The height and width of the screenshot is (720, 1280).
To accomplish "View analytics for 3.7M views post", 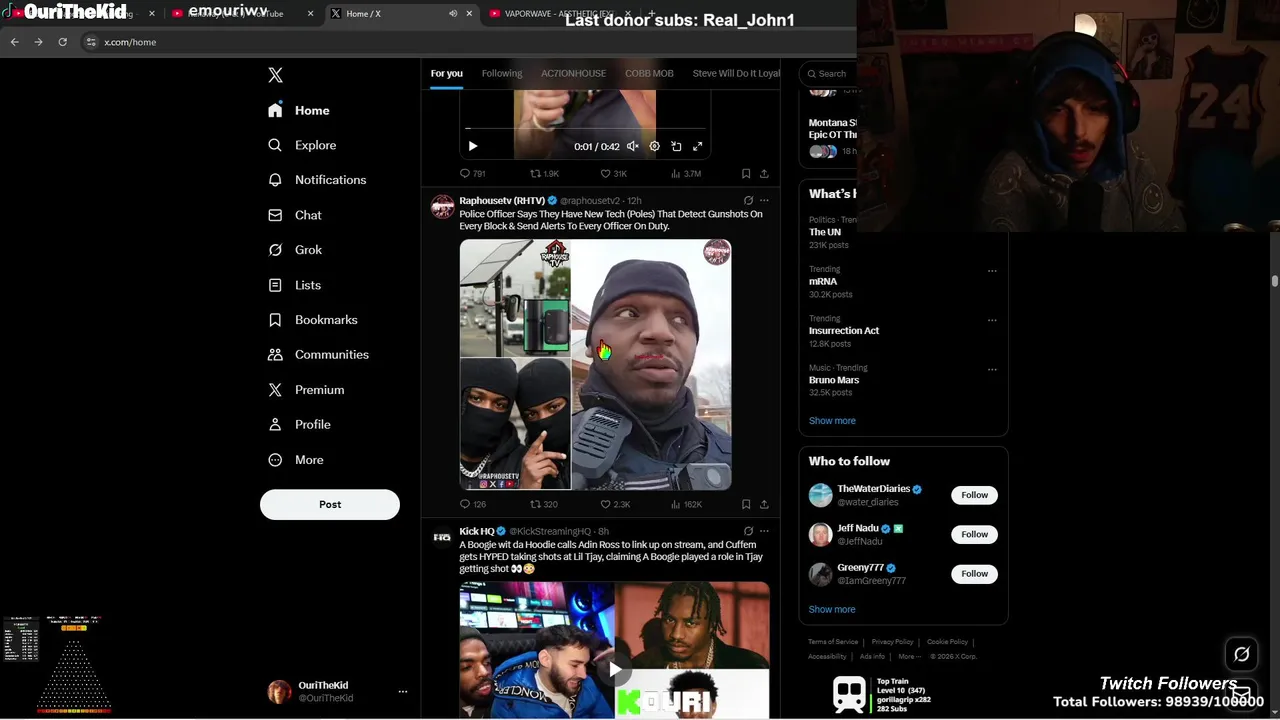I will [x=686, y=174].
